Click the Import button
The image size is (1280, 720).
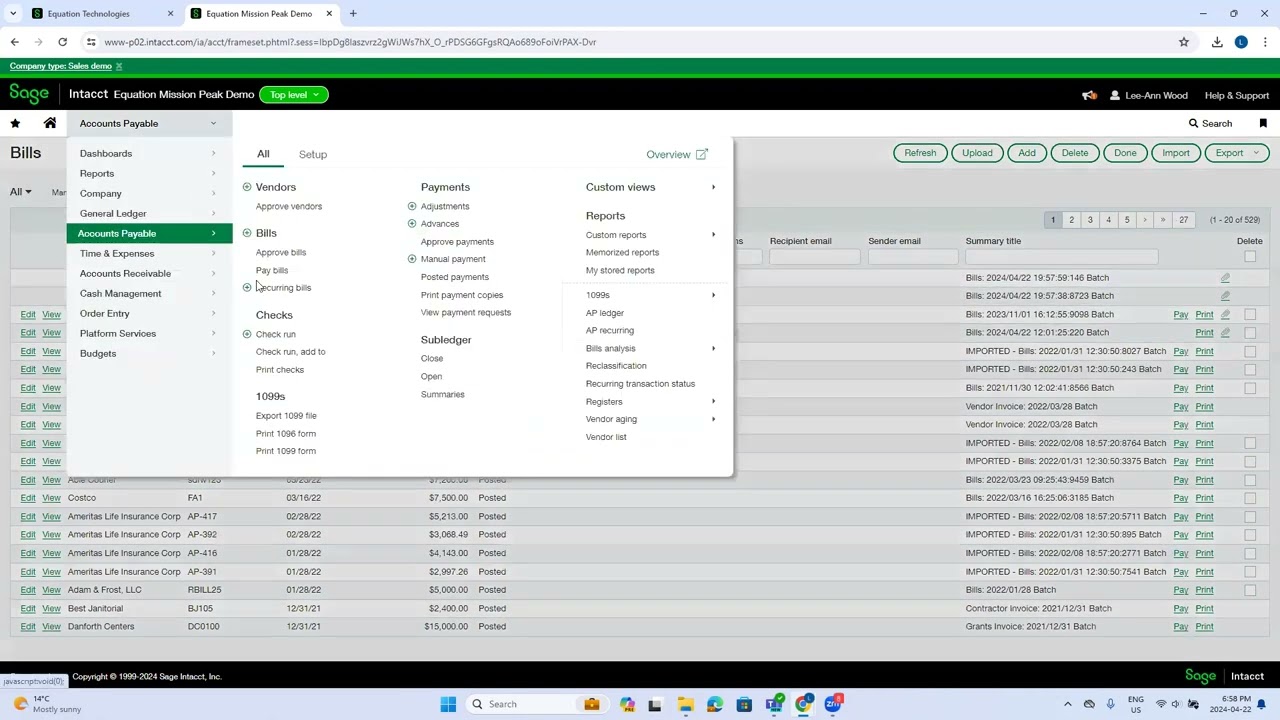pyautogui.click(x=1176, y=153)
